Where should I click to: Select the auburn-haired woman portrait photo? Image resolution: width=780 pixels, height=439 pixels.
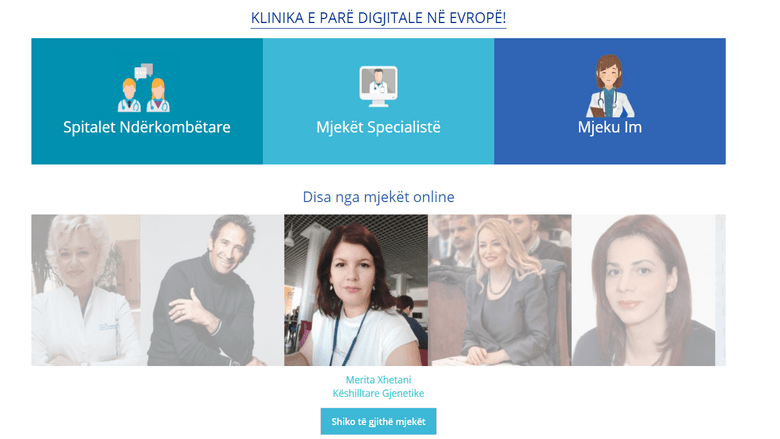point(644,290)
